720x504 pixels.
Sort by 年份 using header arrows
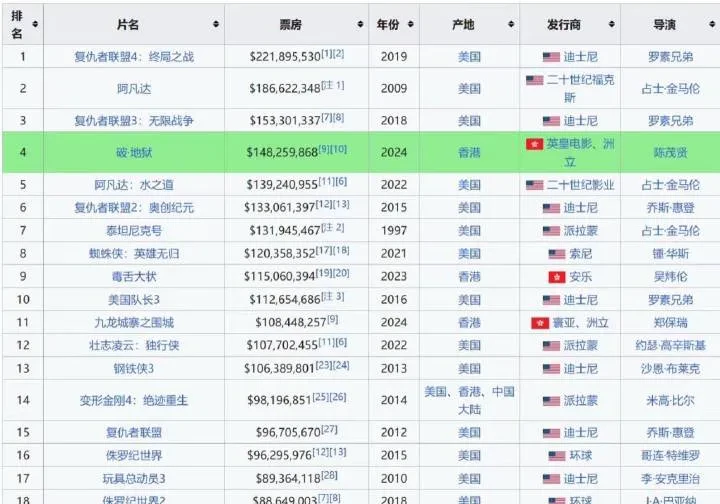[408, 24]
